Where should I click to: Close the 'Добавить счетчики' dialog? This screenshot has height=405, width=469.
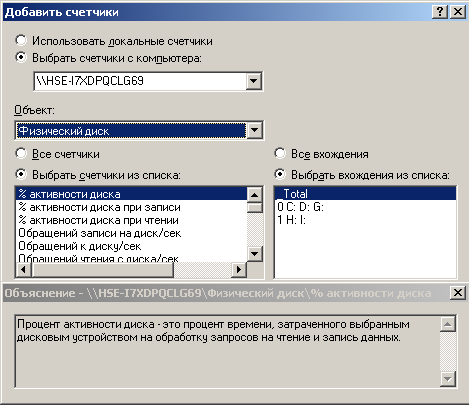click(x=458, y=12)
